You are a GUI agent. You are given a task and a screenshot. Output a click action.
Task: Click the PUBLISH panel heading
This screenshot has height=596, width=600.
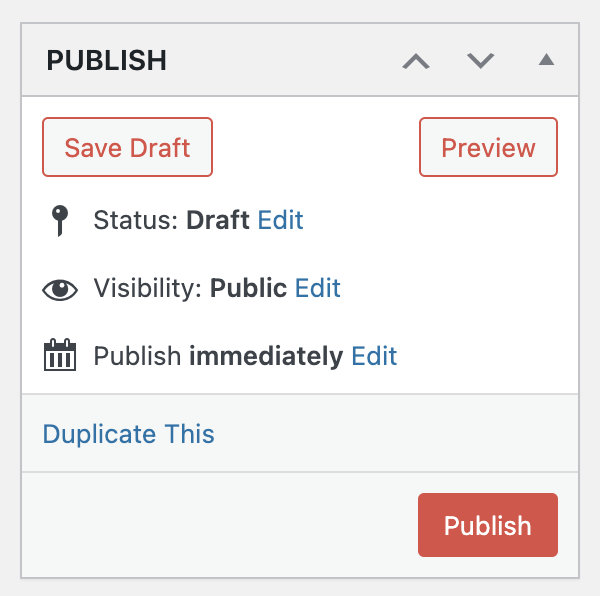coord(107,60)
